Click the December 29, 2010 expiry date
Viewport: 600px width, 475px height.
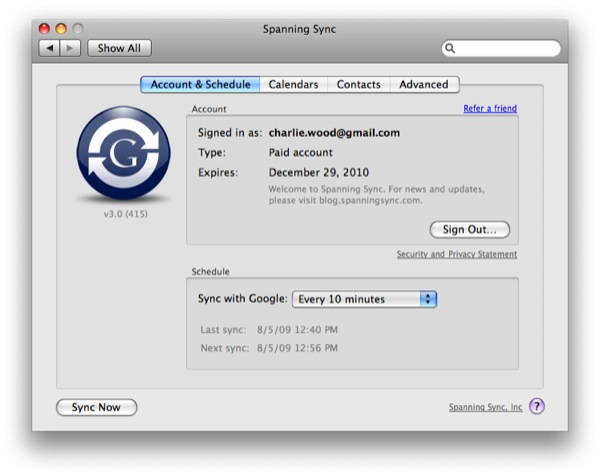coord(319,172)
